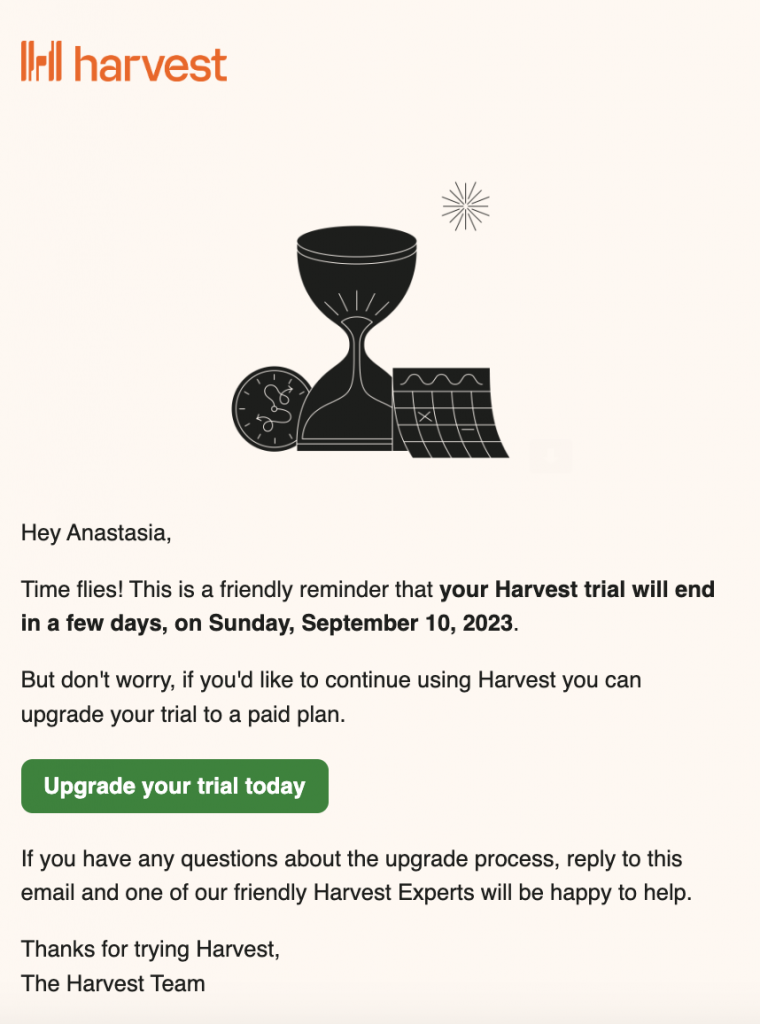Click the Upgrade your trial today button
The width and height of the screenshot is (760, 1024).
[174, 786]
